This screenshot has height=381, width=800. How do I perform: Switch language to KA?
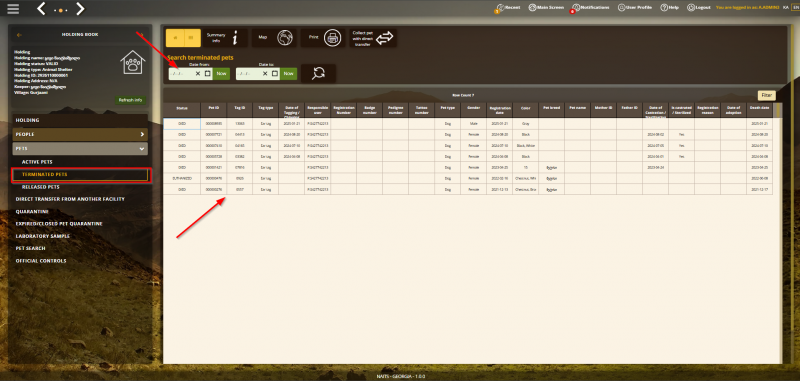pos(785,8)
